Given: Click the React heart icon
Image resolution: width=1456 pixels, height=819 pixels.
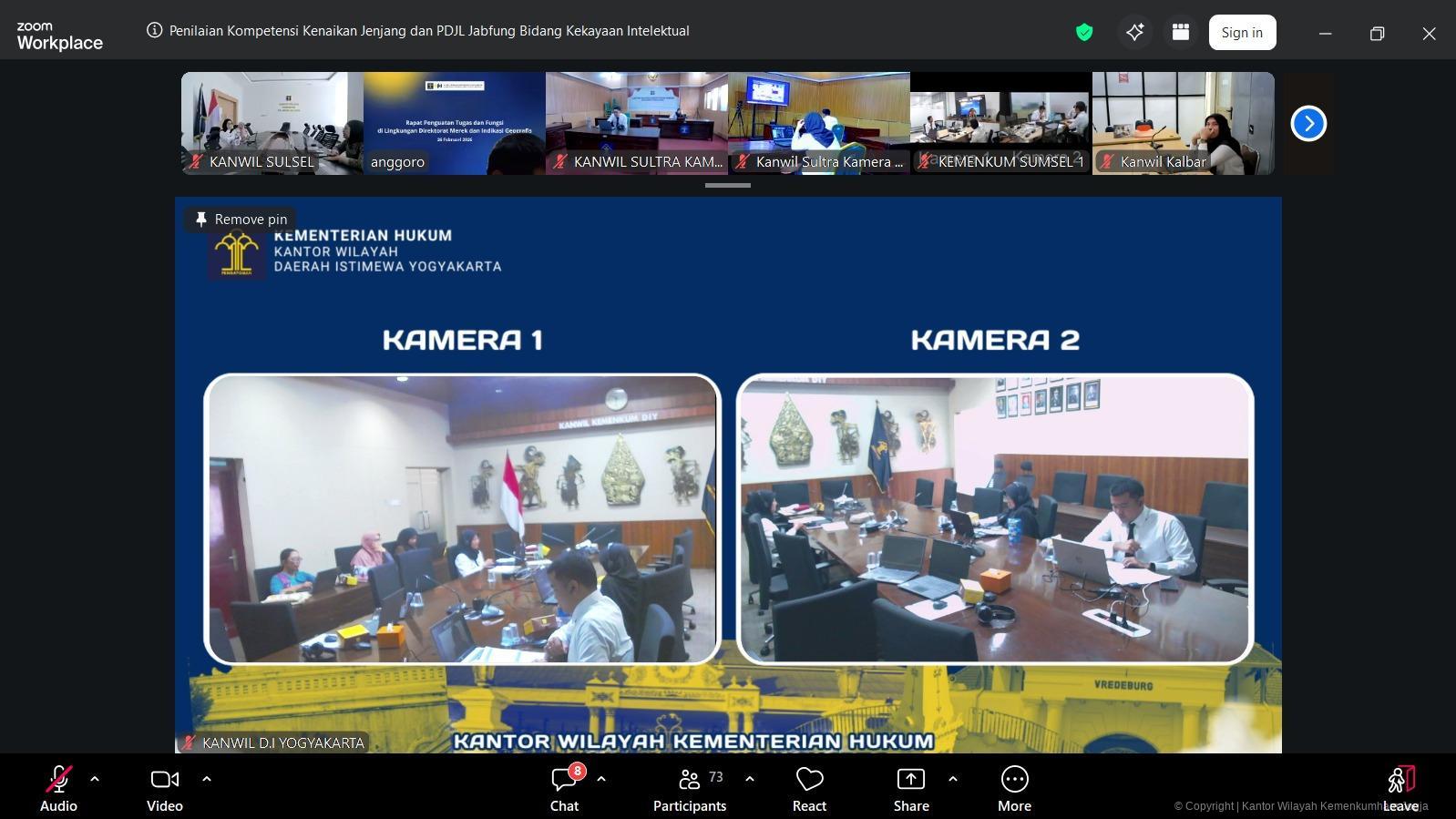Looking at the screenshot, I should (x=809, y=781).
